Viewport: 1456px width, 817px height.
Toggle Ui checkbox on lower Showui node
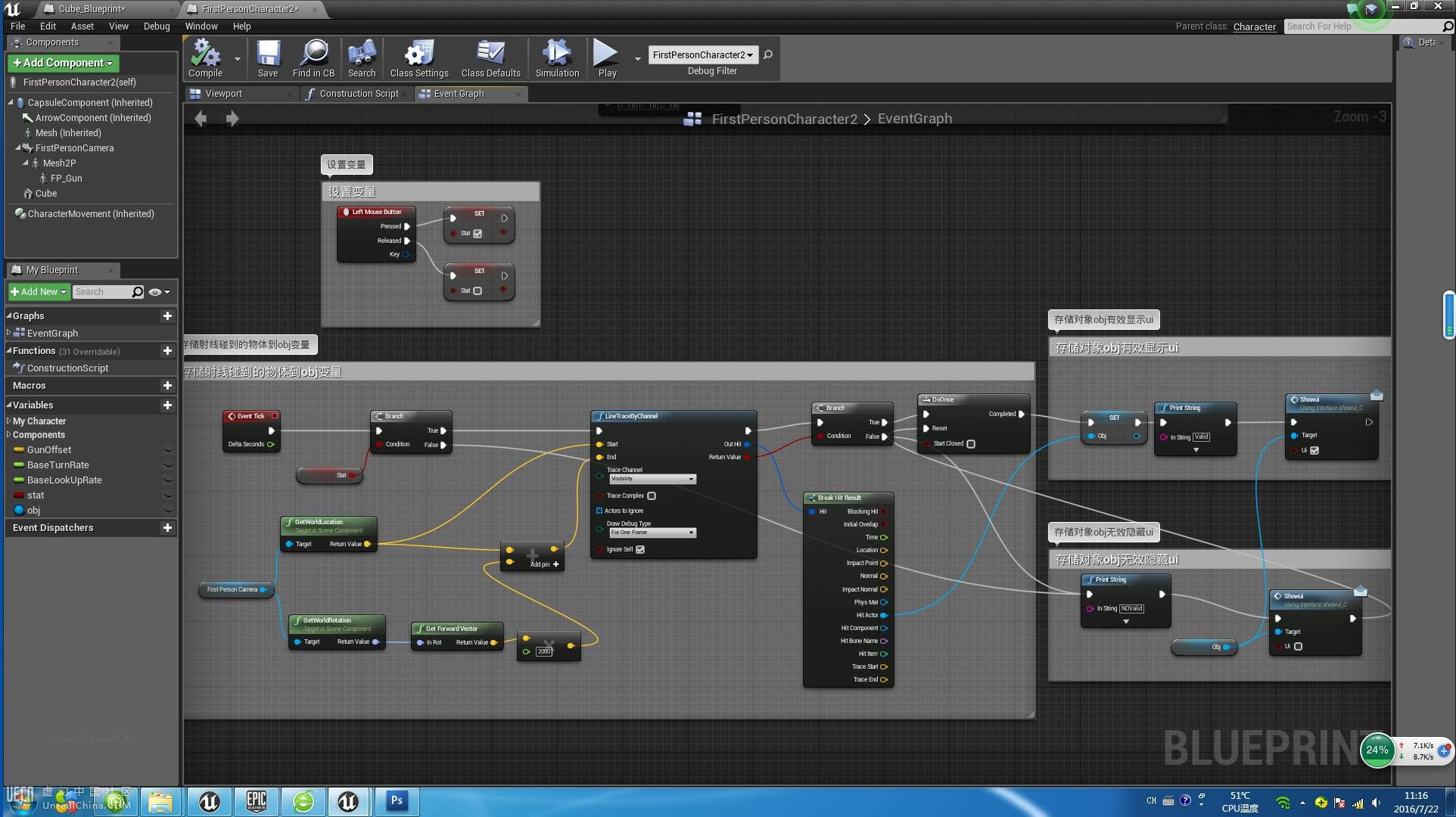(x=1299, y=647)
